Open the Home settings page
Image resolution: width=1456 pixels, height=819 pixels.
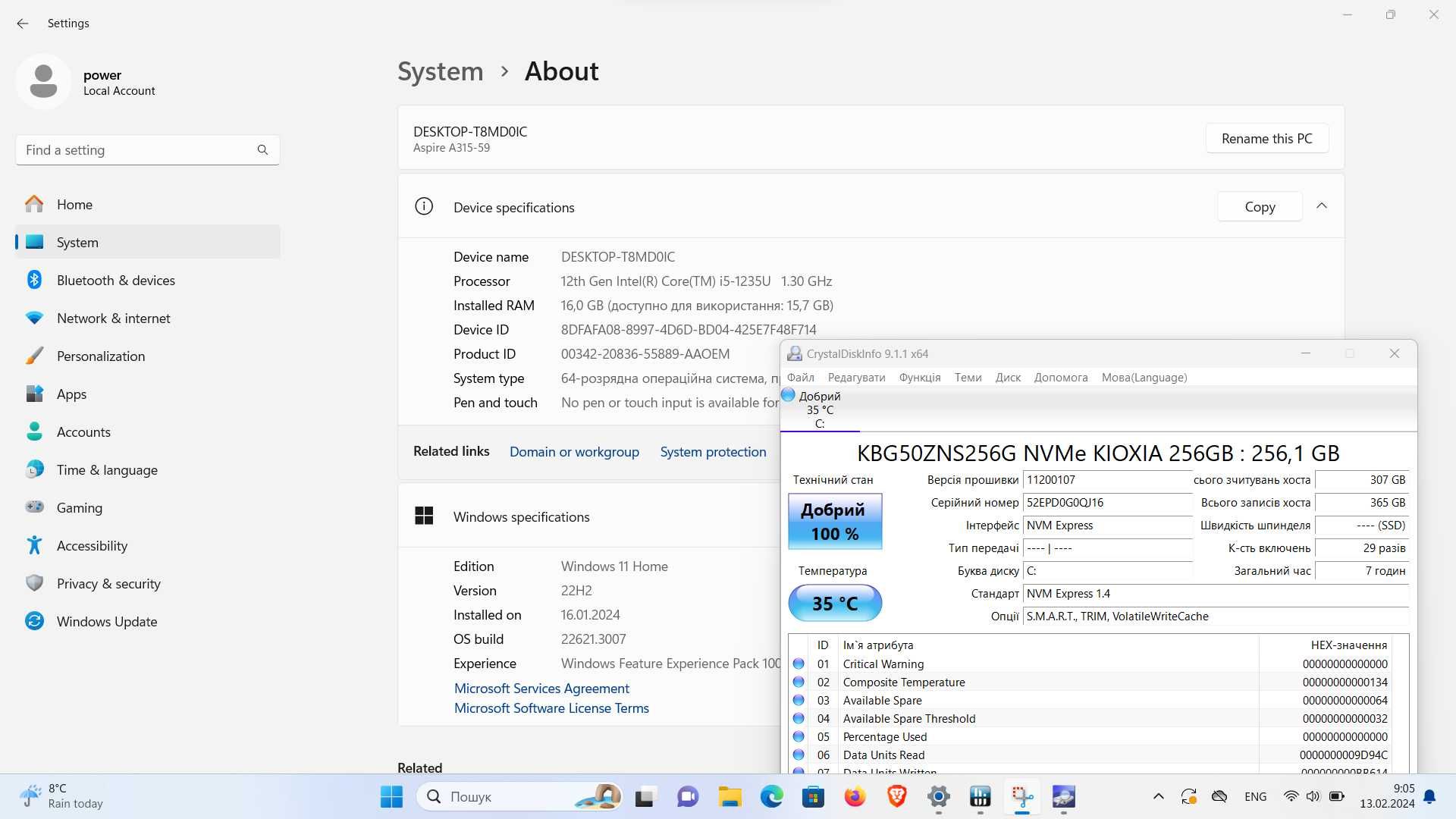148,205
